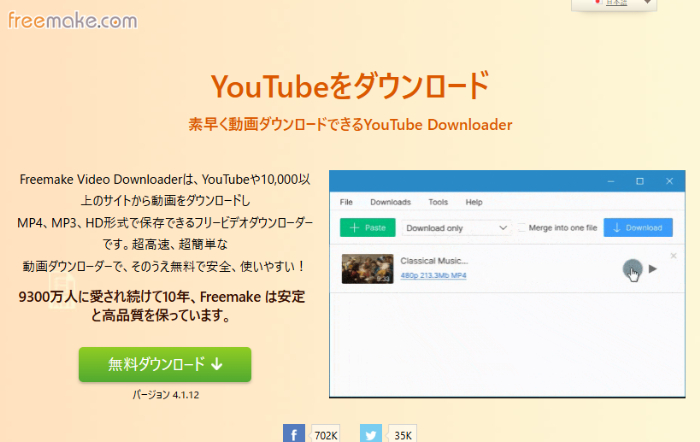Open the Help menu
This screenshot has height=442, width=700.
(x=474, y=202)
